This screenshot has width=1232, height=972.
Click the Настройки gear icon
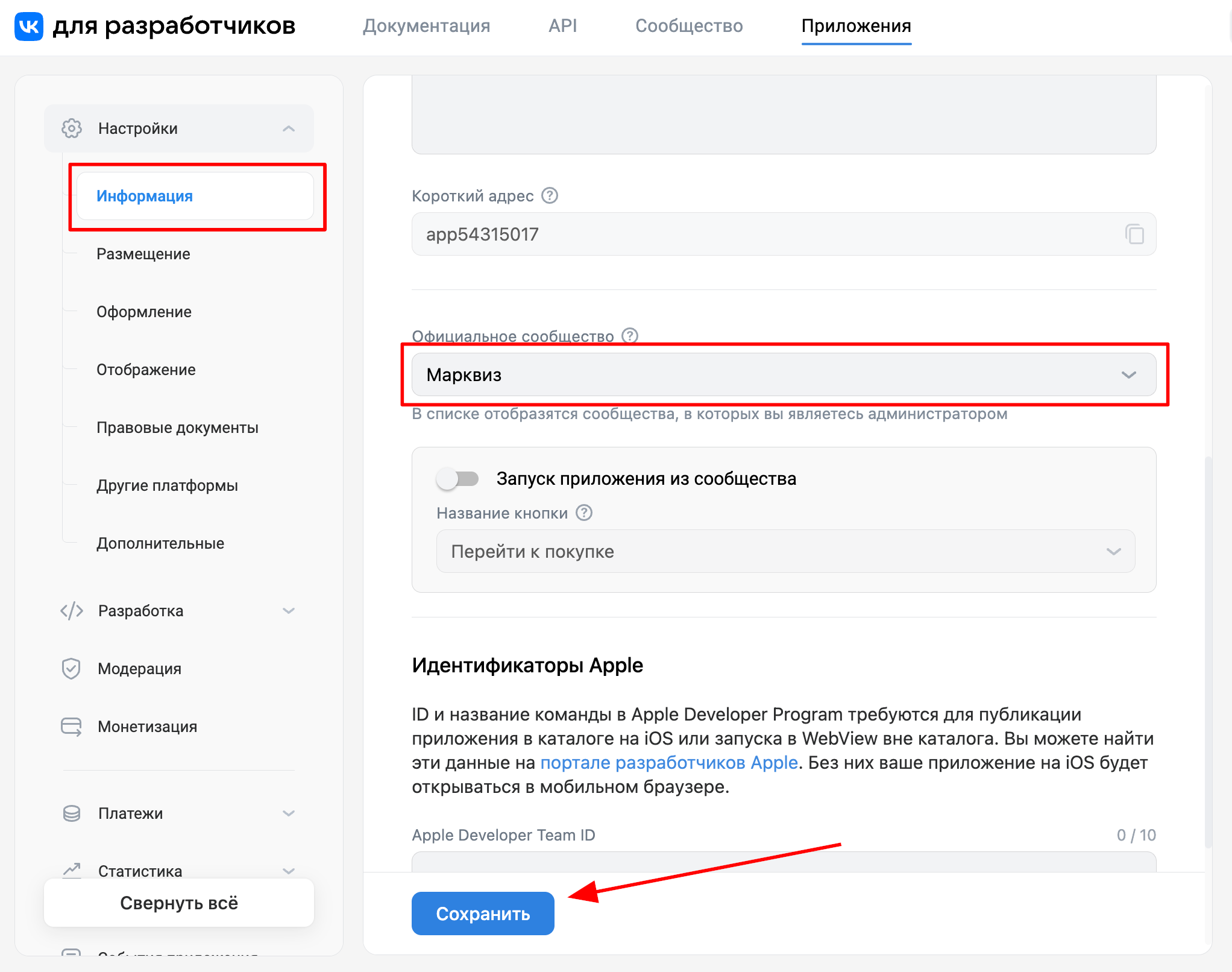pos(72,128)
